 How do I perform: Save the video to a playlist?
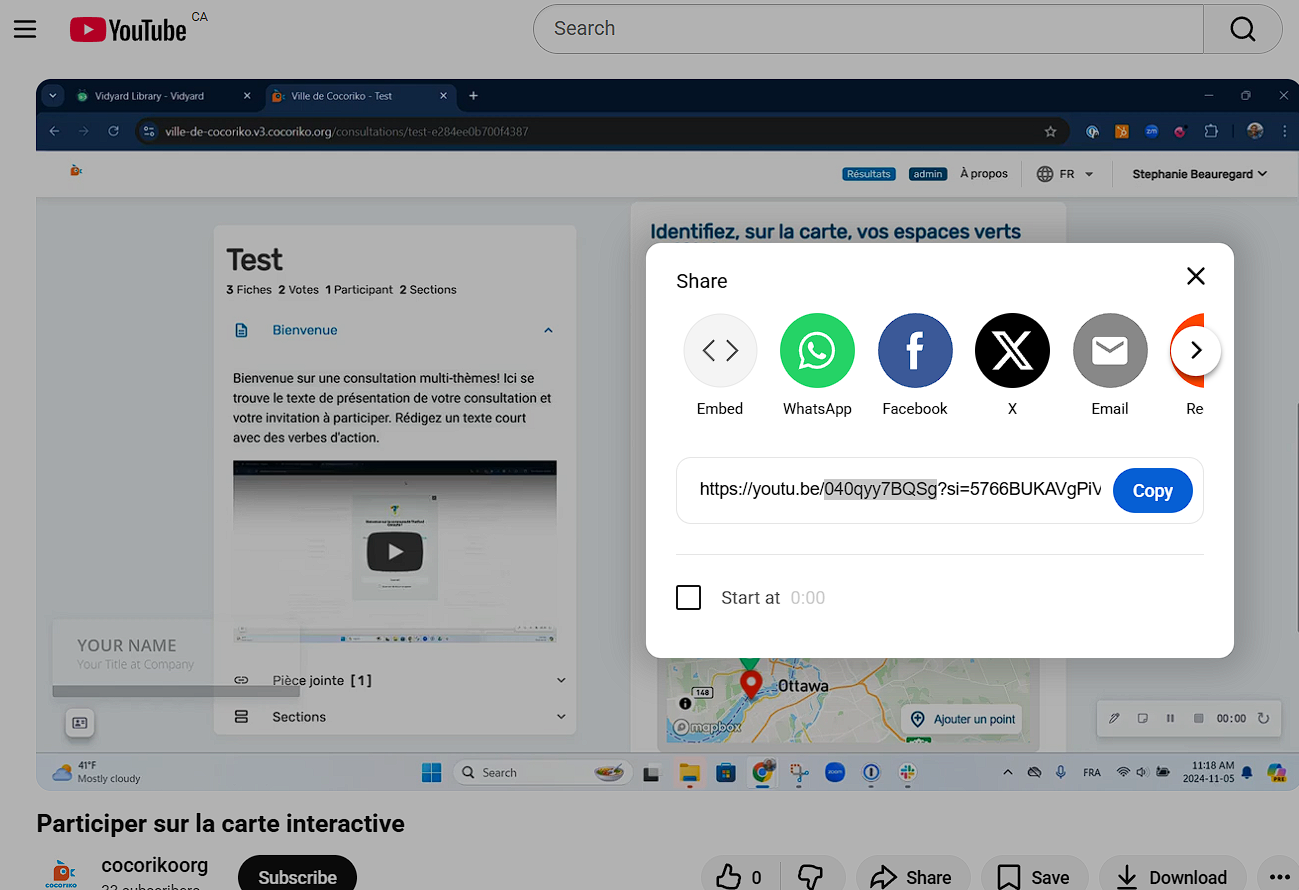tap(1034, 877)
